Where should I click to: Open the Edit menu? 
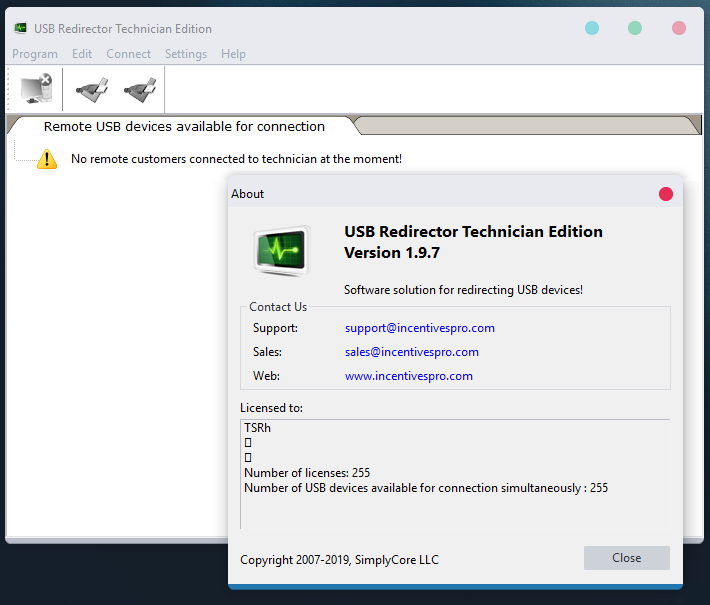tap(82, 54)
